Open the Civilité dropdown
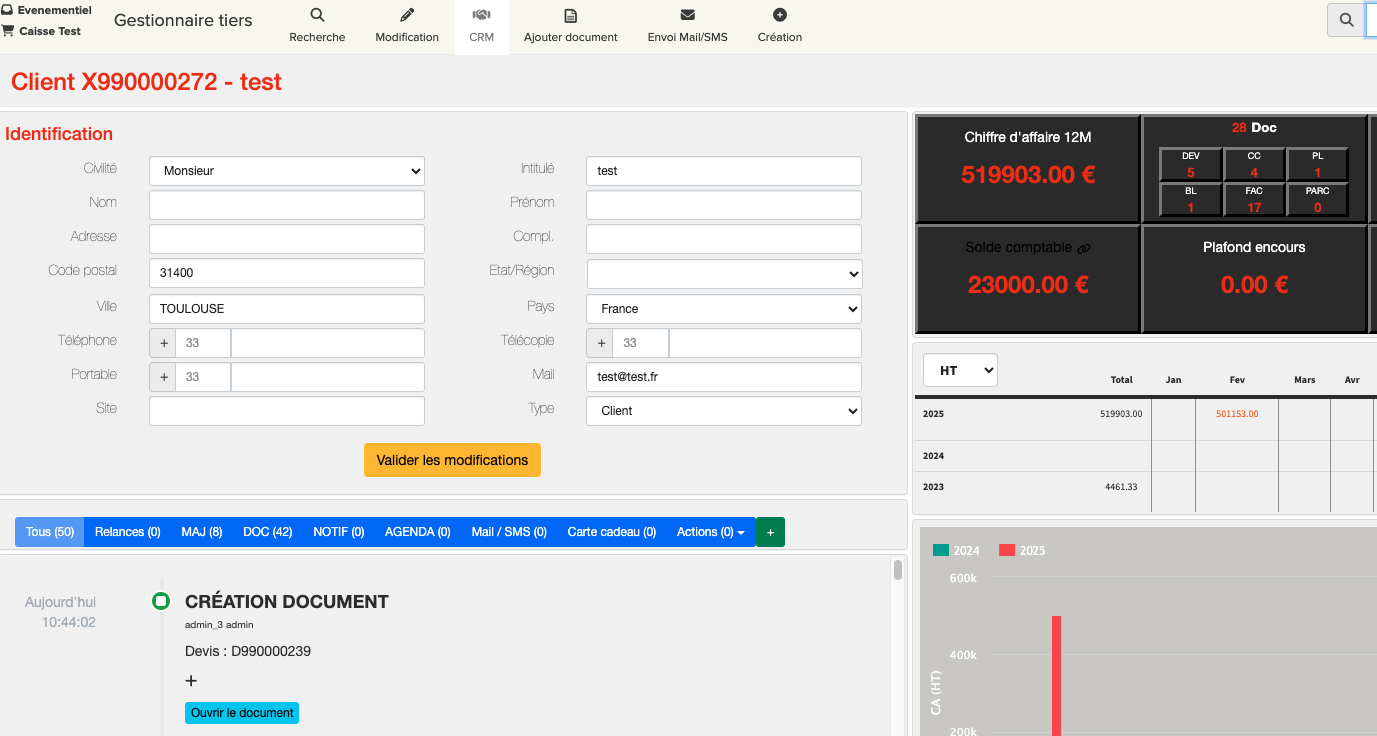The image size is (1377, 736). coord(286,171)
